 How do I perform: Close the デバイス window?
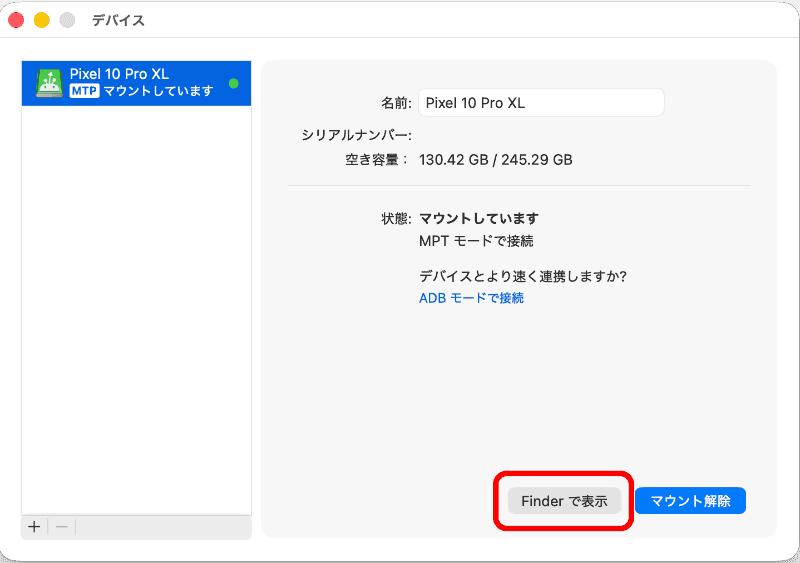16,20
